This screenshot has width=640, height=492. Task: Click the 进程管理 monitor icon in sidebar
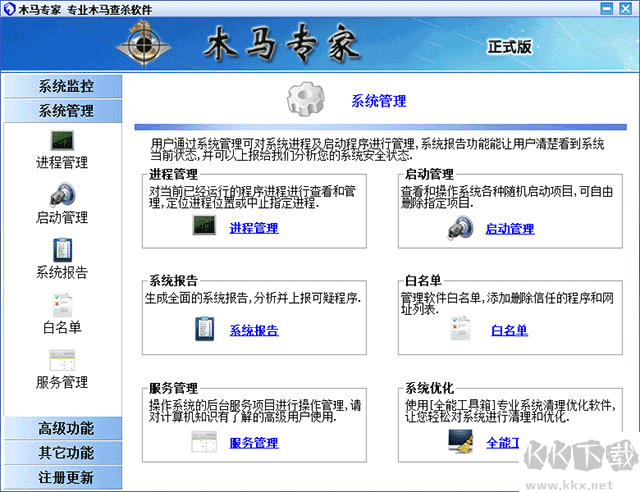(62, 140)
